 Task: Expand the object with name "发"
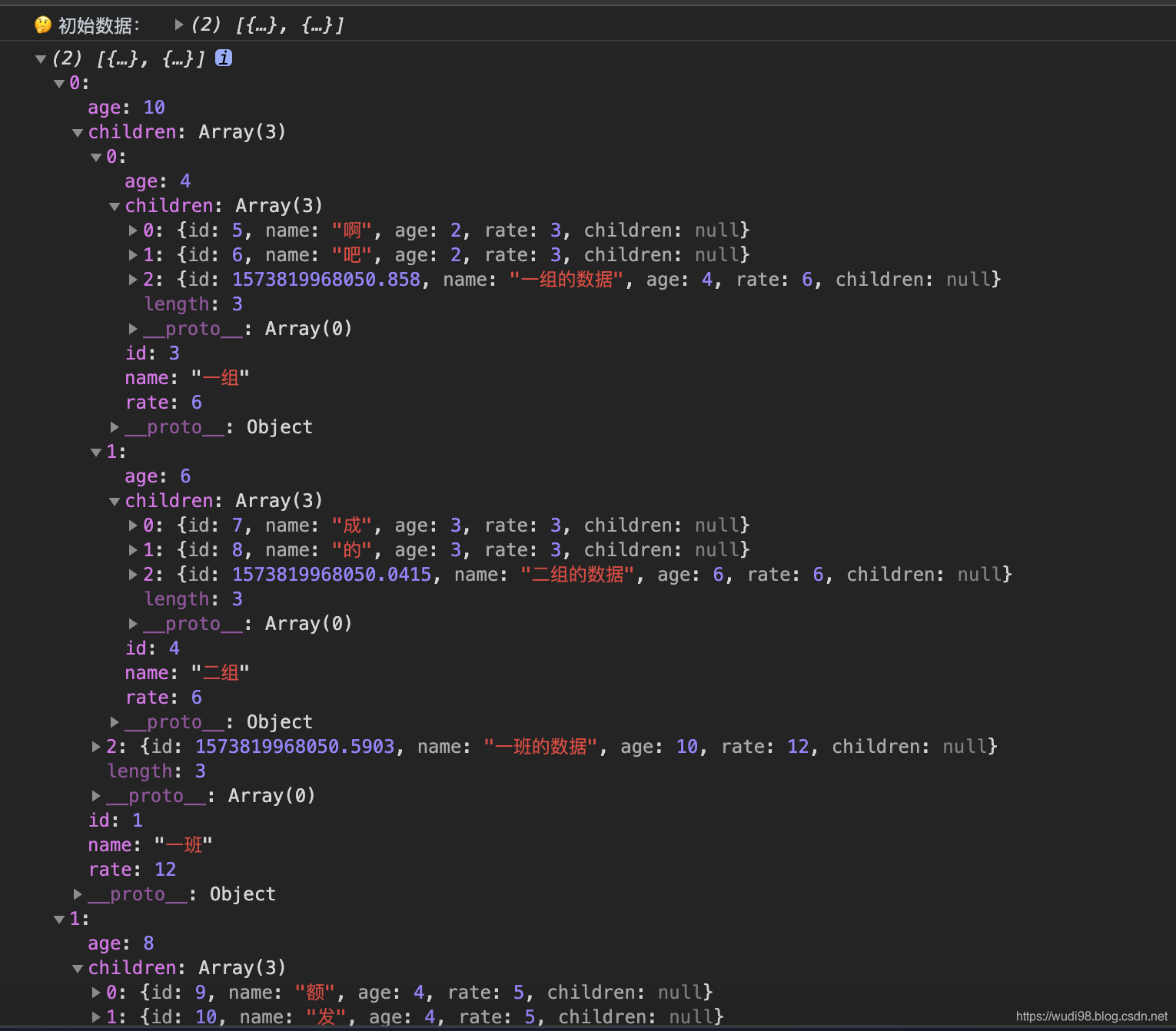click(x=96, y=1017)
